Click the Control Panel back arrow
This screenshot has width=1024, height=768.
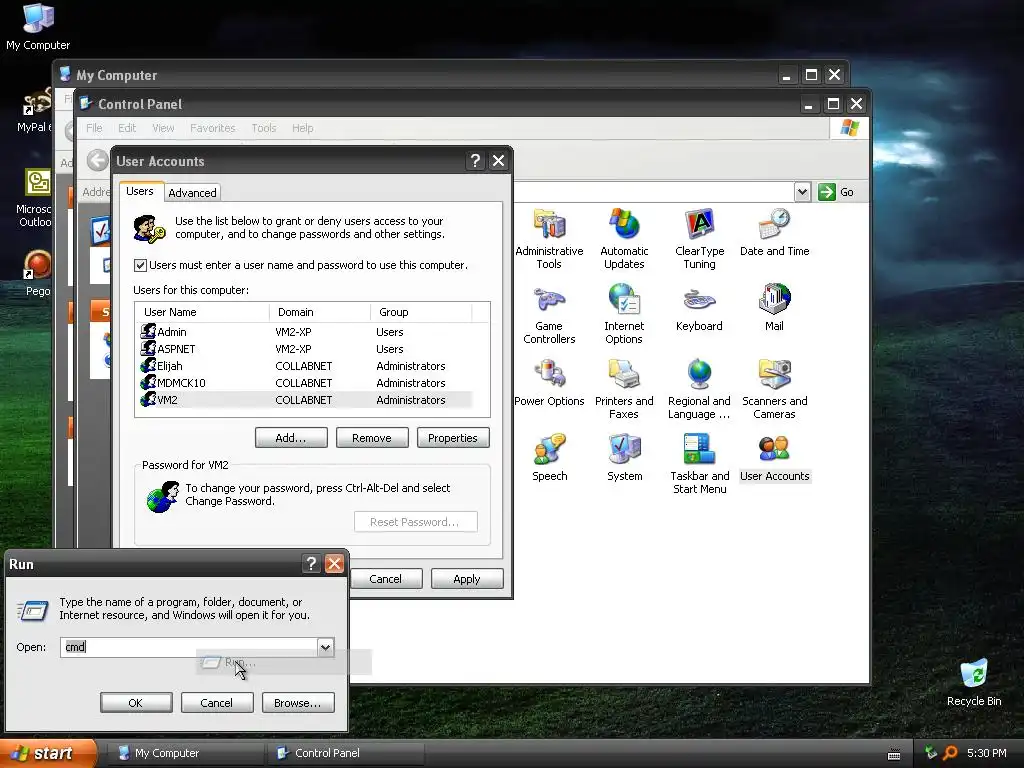97,160
